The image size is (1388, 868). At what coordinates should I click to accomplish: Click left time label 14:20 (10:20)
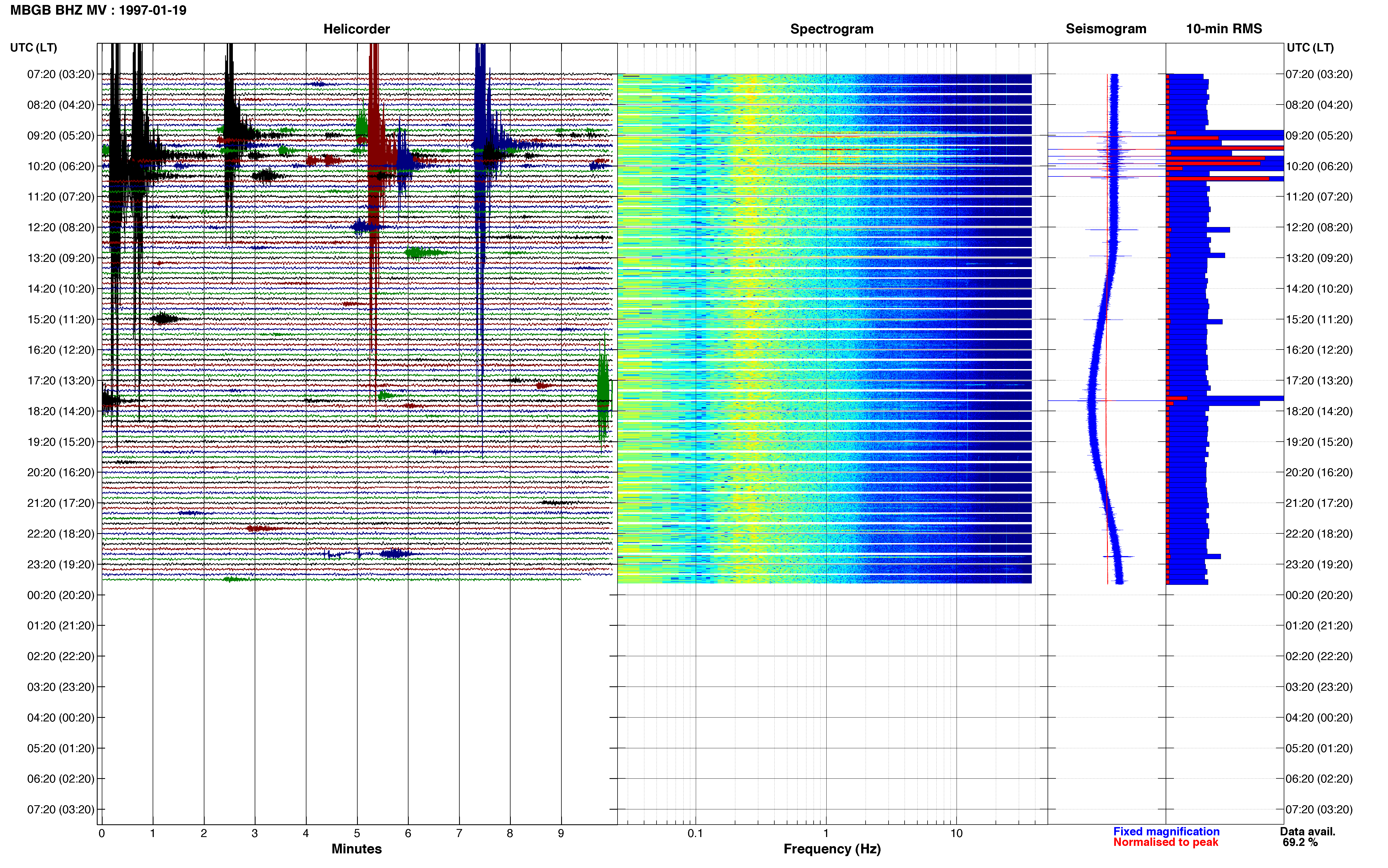pyautogui.click(x=61, y=289)
